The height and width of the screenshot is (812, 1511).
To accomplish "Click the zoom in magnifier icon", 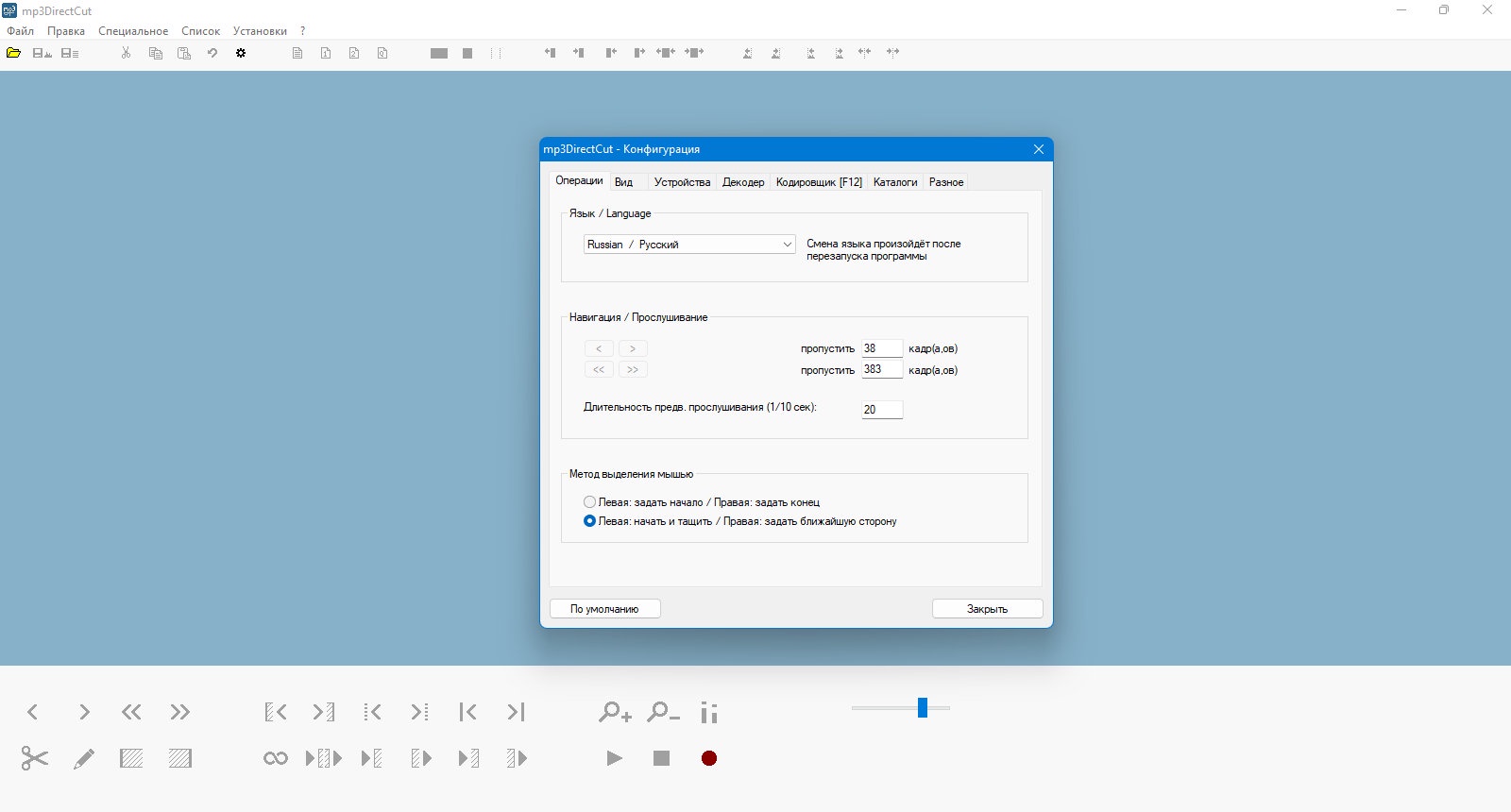I will click(615, 712).
